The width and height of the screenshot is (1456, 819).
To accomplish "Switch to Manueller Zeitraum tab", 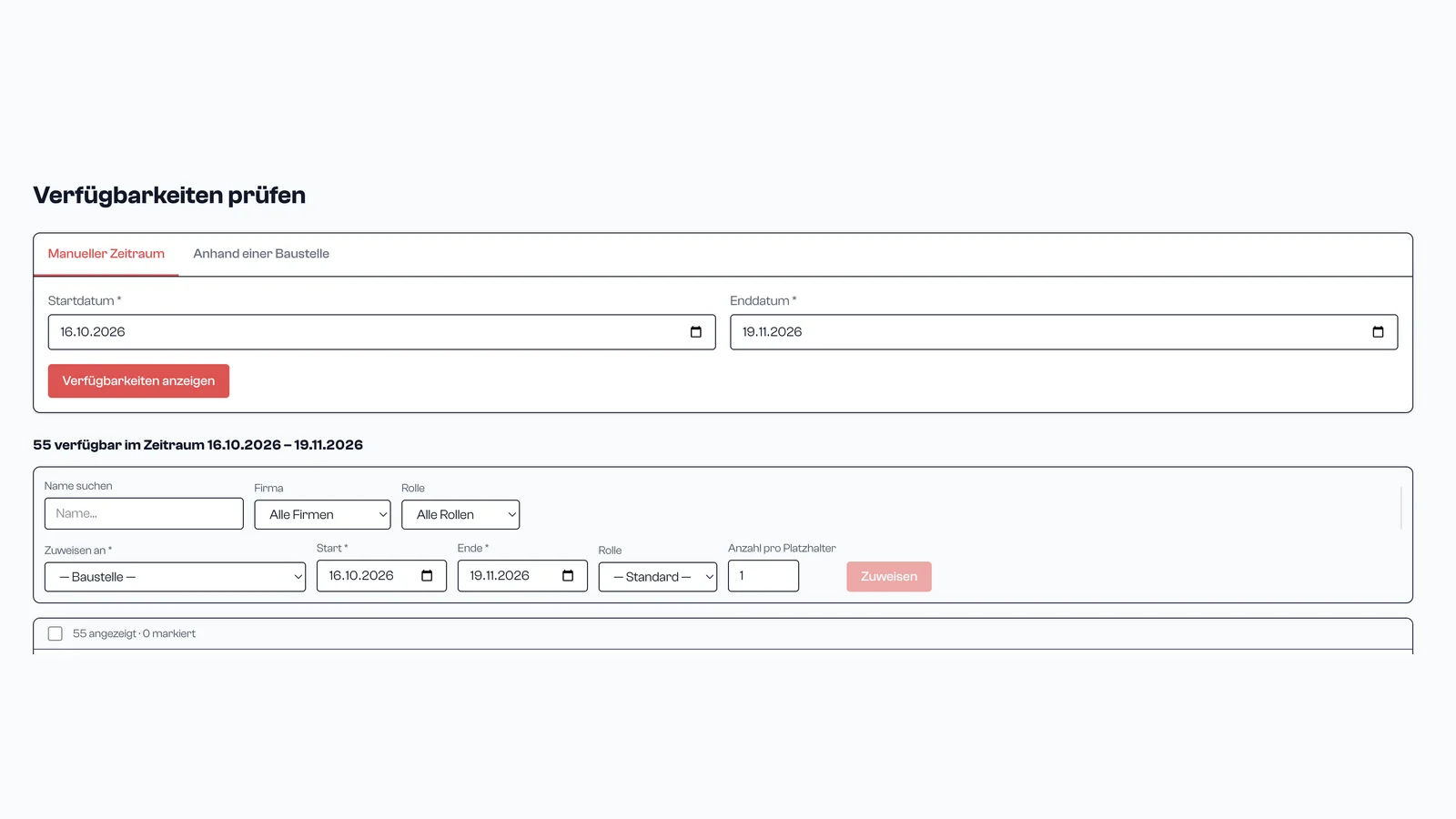I will click(x=106, y=254).
